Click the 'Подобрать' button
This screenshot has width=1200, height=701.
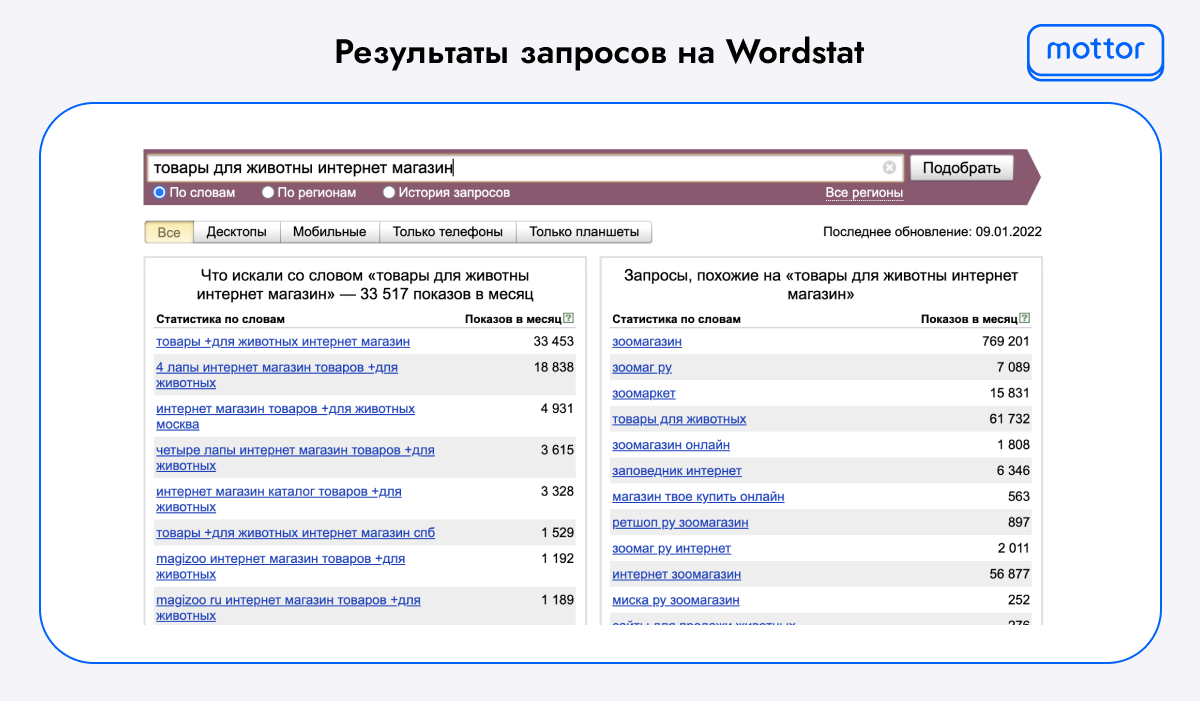pos(961,168)
